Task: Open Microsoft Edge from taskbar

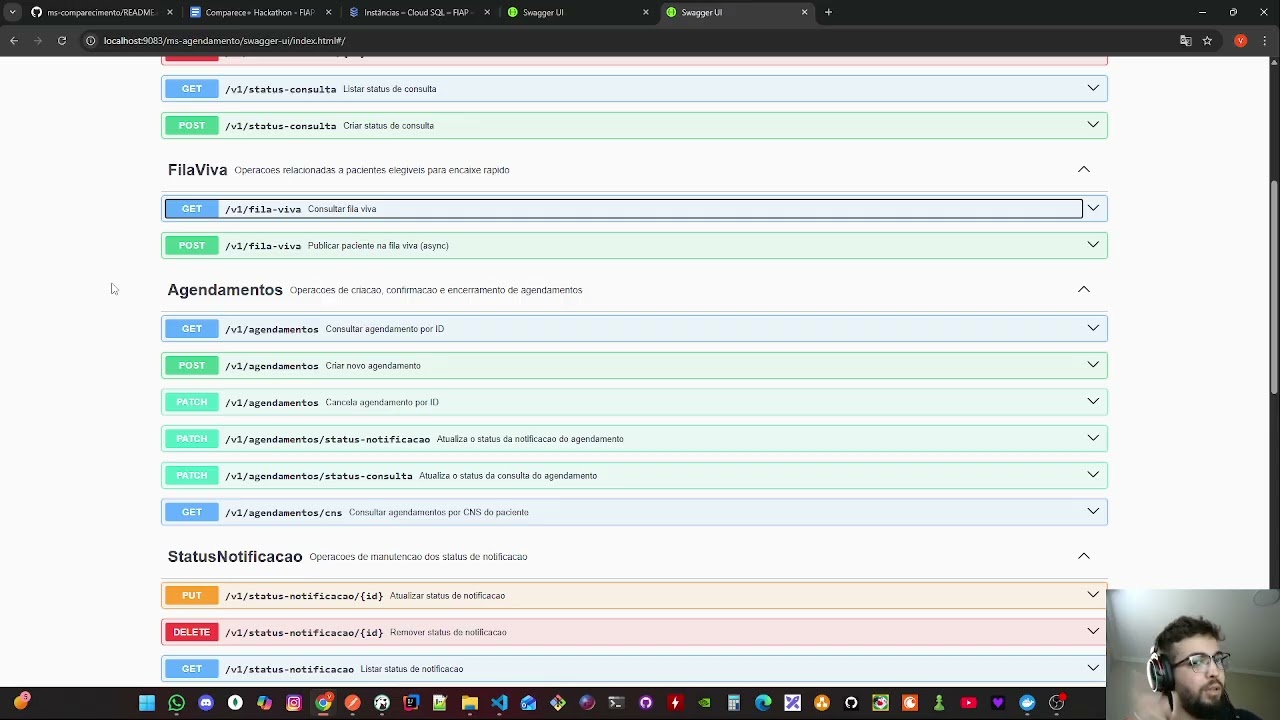Action: (762, 703)
